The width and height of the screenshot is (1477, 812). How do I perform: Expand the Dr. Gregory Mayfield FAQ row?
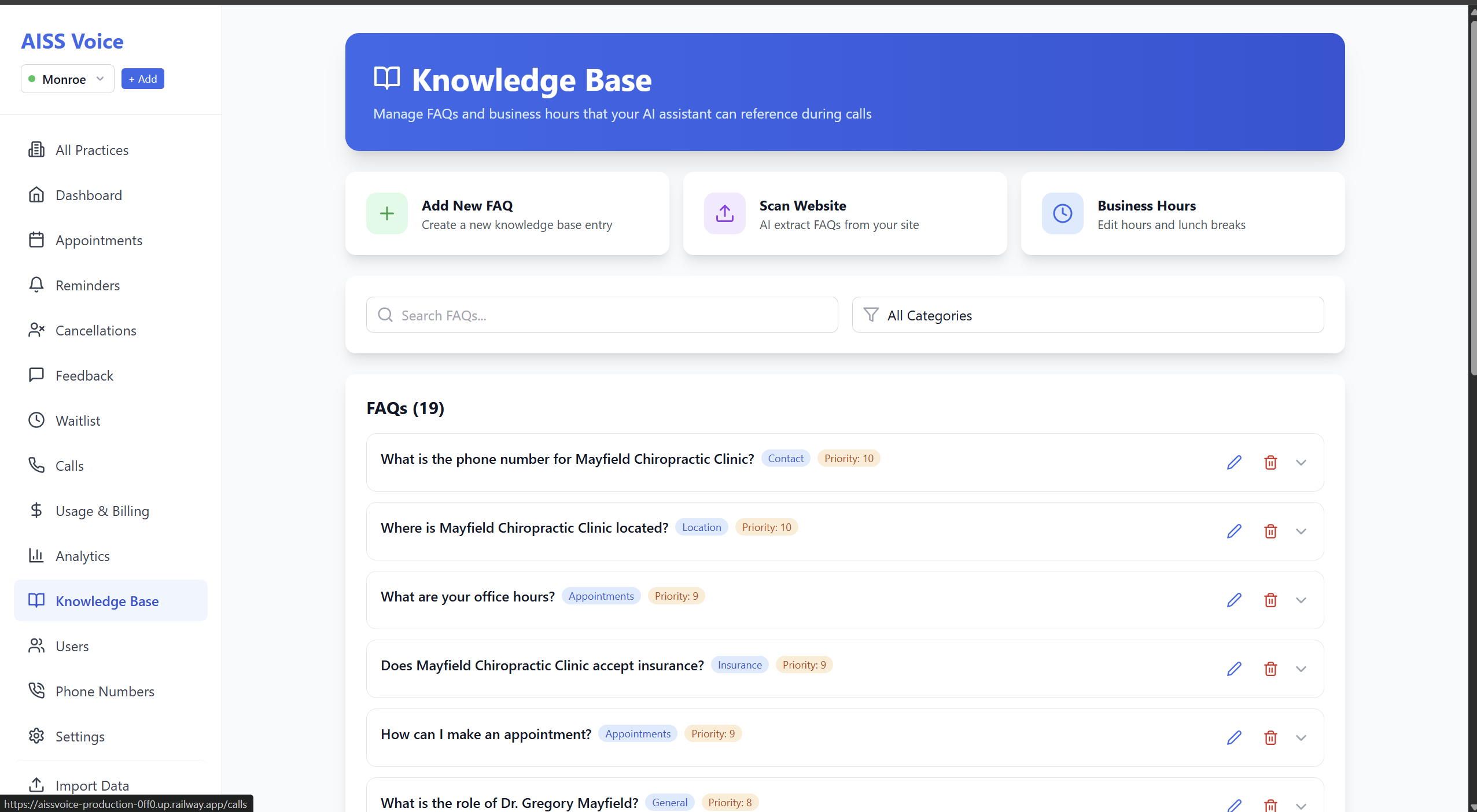click(1301, 806)
